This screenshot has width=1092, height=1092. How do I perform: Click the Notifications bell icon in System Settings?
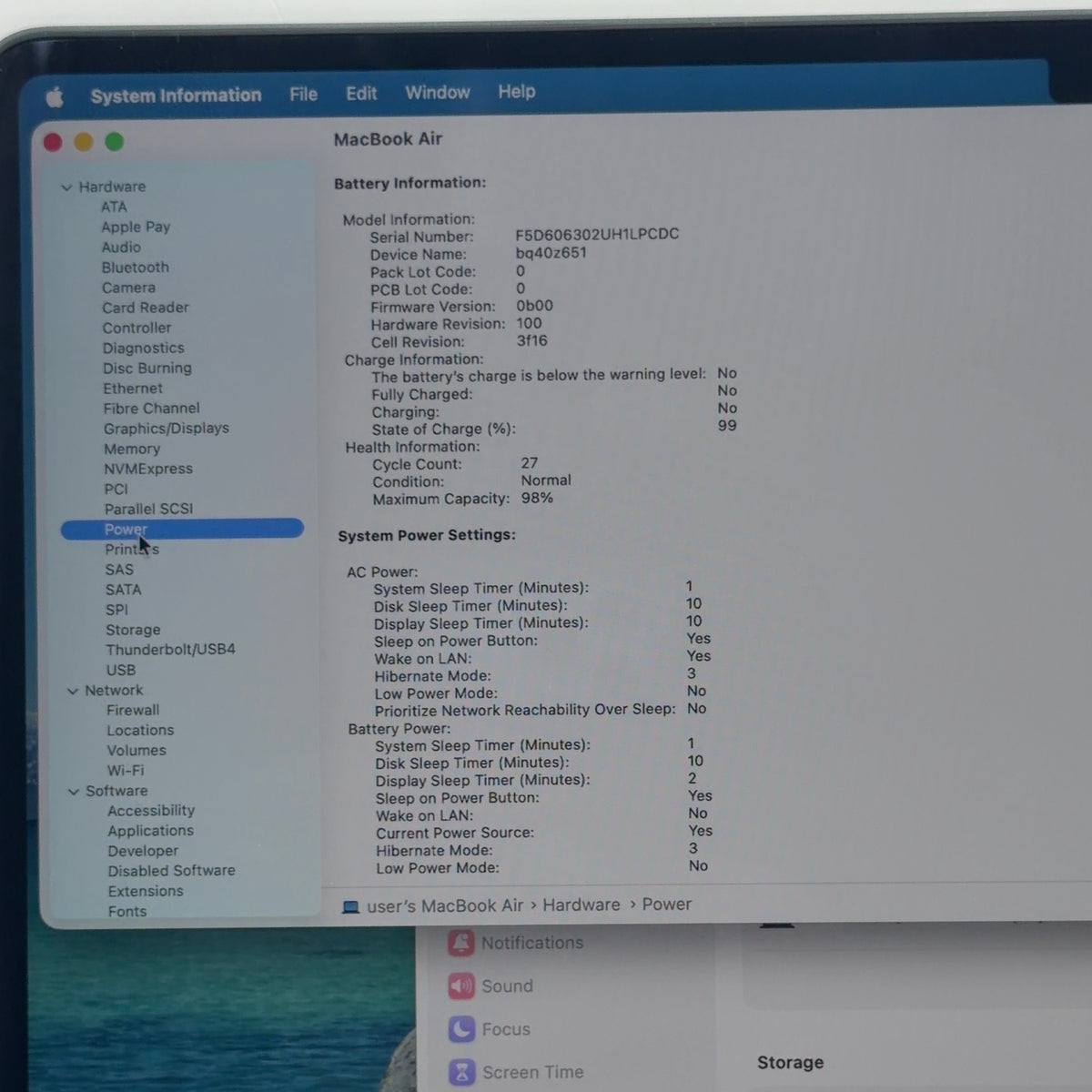[460, 943]
